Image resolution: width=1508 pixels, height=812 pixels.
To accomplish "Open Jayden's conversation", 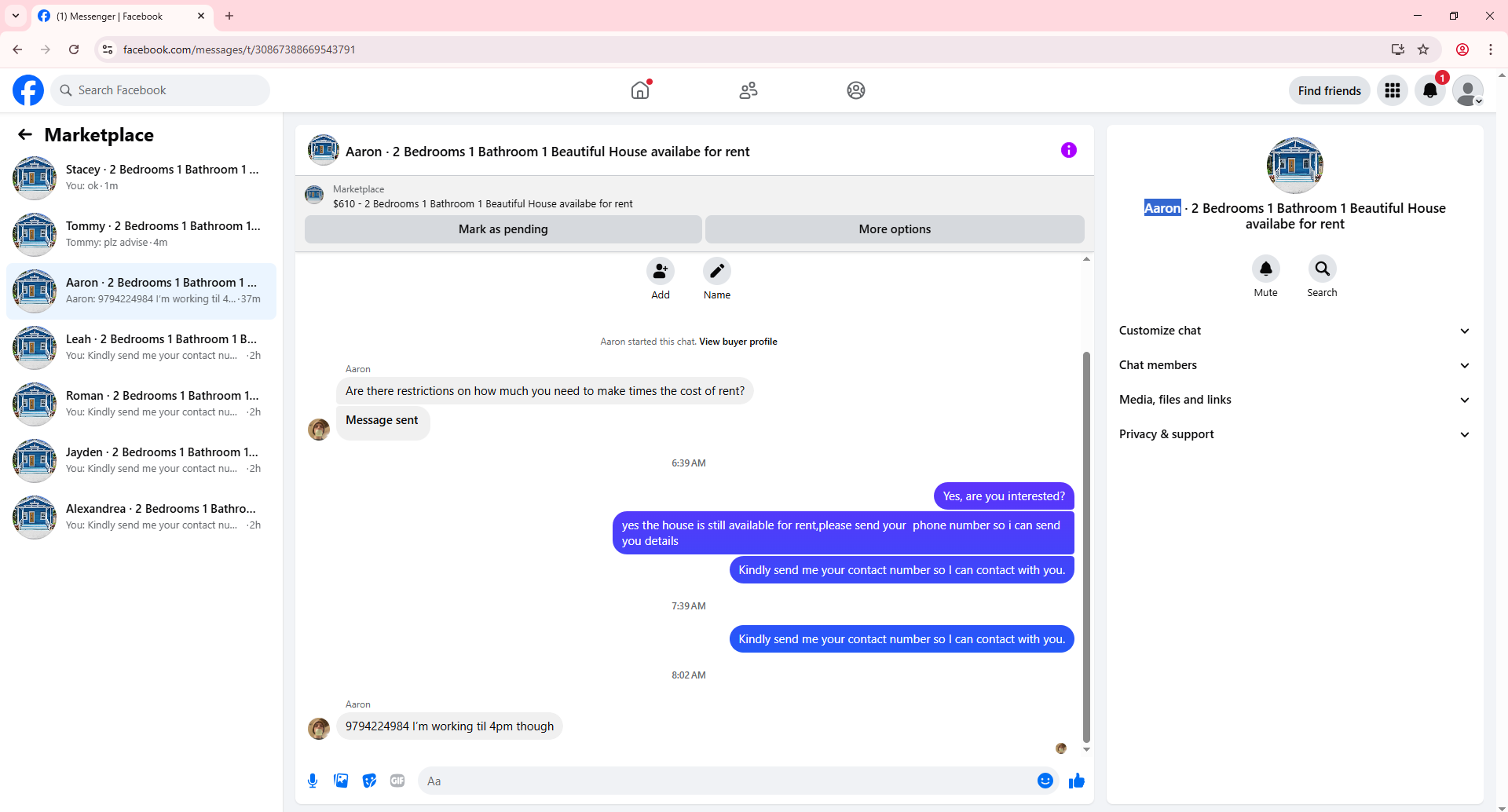I will [141, 460].
